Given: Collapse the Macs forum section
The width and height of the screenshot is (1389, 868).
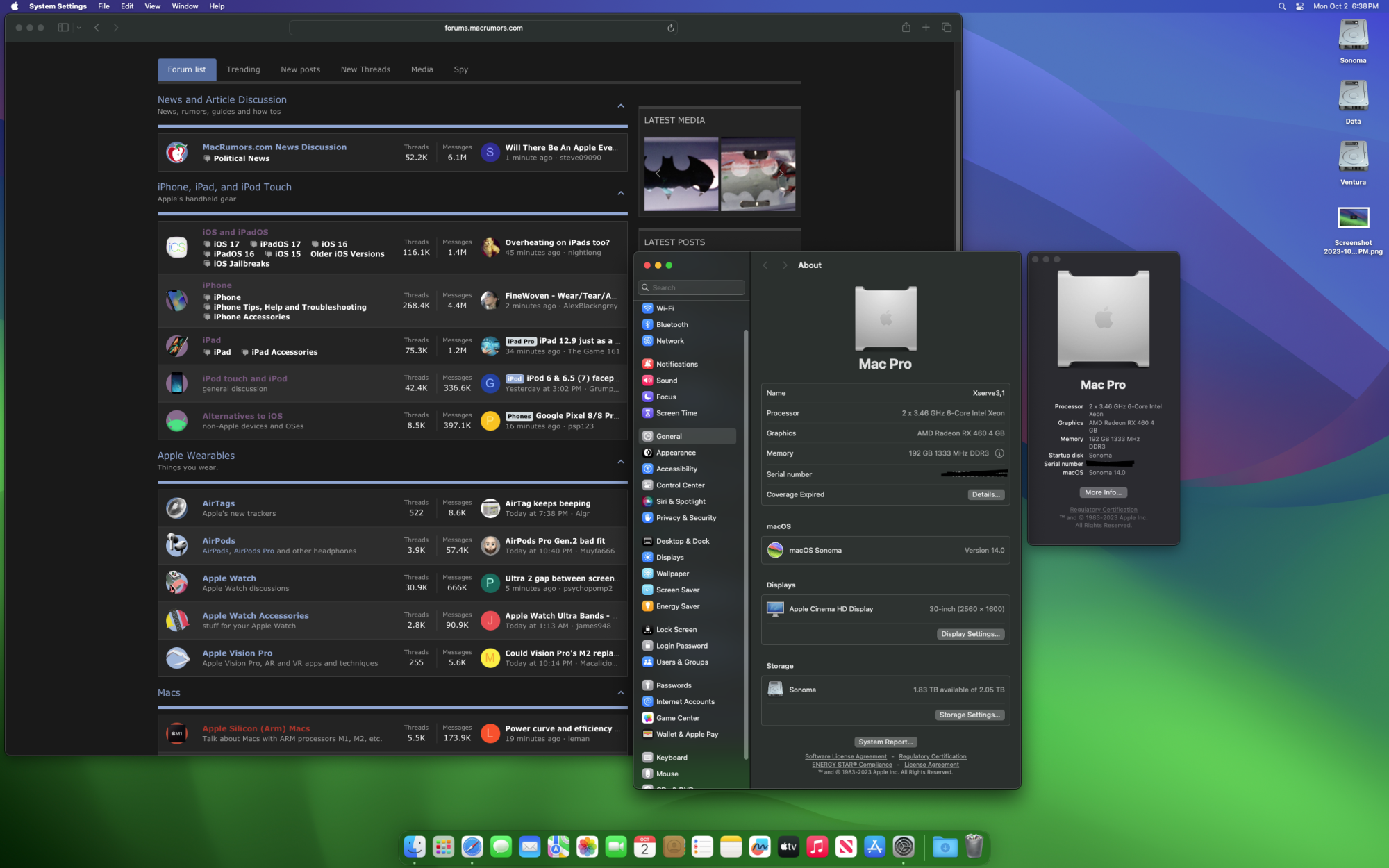Looking at the screenshot, I should 620,692.
